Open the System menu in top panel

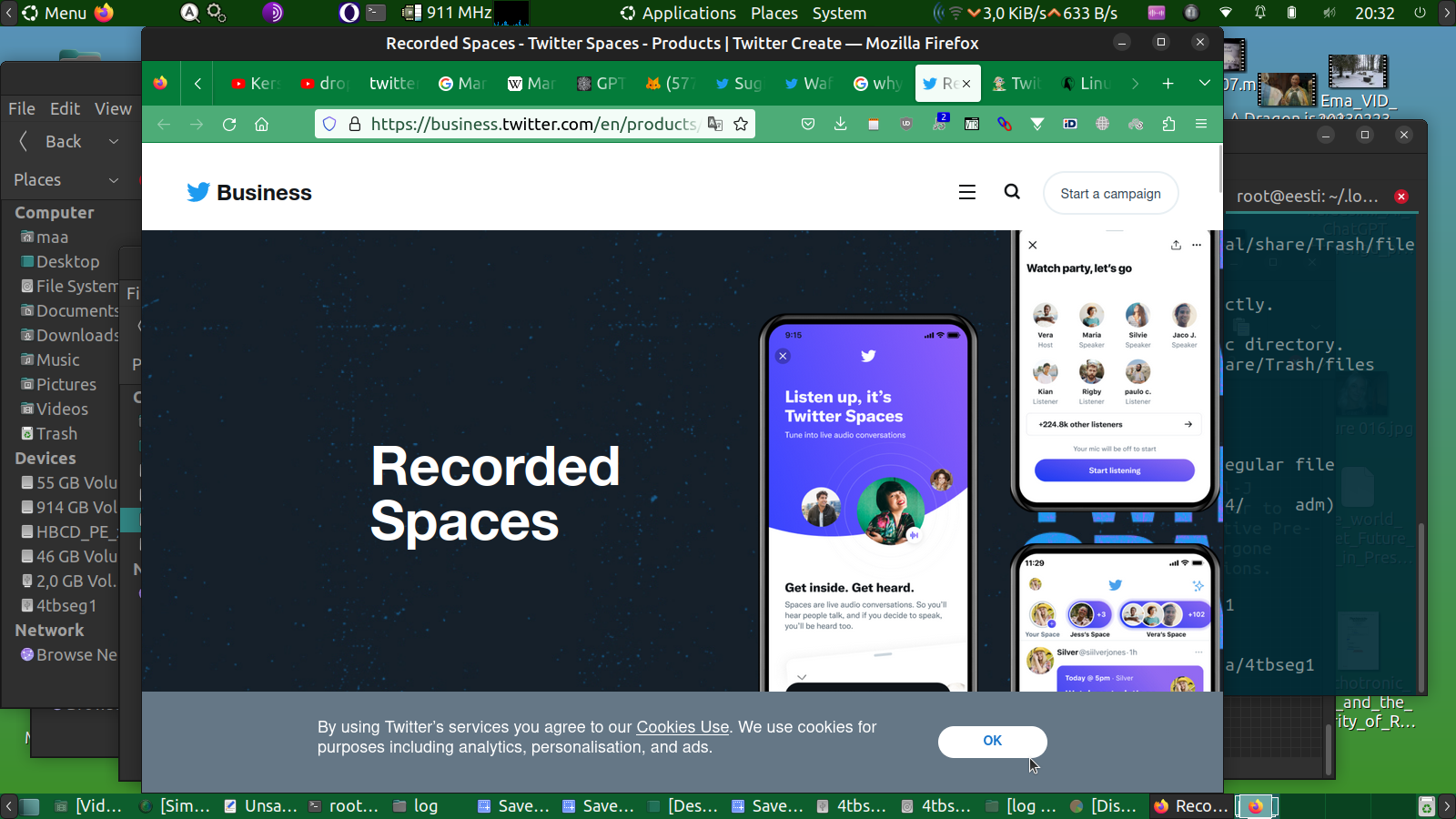[x=839, y=13]
